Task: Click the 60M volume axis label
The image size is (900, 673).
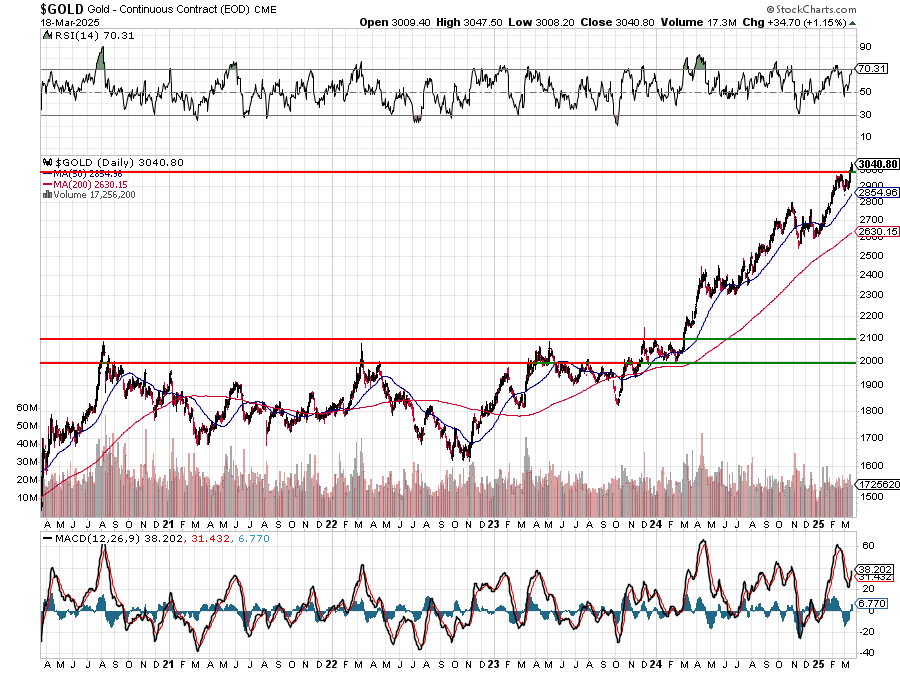Action: tap(27, 408)
